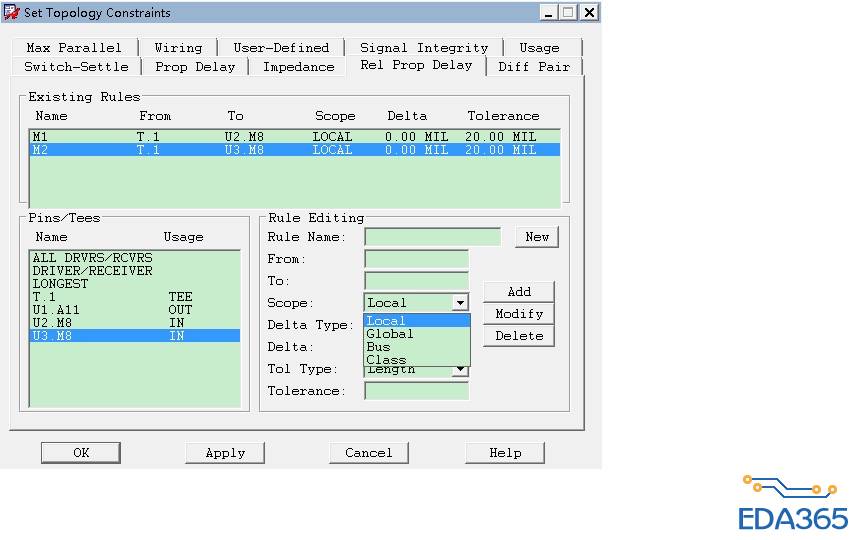Switch to the Switch-Settle tab

(x=76, y=67)
